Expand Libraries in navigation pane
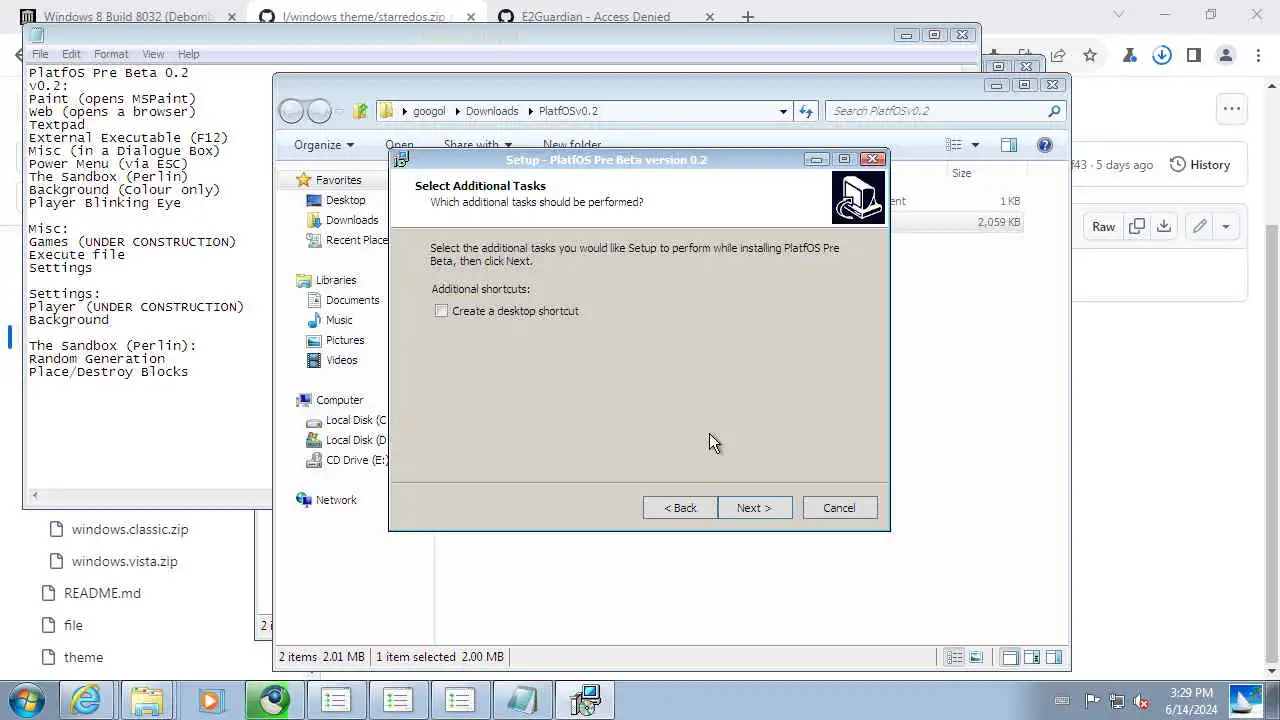Viewport: 1280px width, 720px height. (335, 280)
